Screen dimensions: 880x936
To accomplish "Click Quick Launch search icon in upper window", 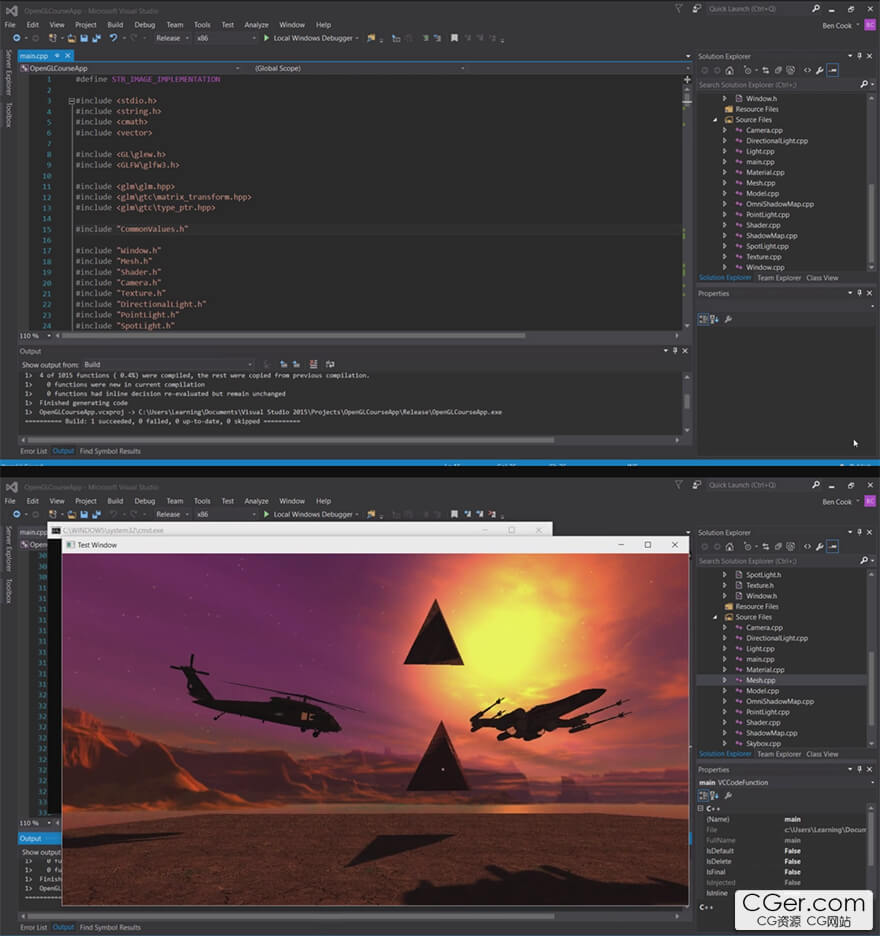I will click(x=816, y=9).
